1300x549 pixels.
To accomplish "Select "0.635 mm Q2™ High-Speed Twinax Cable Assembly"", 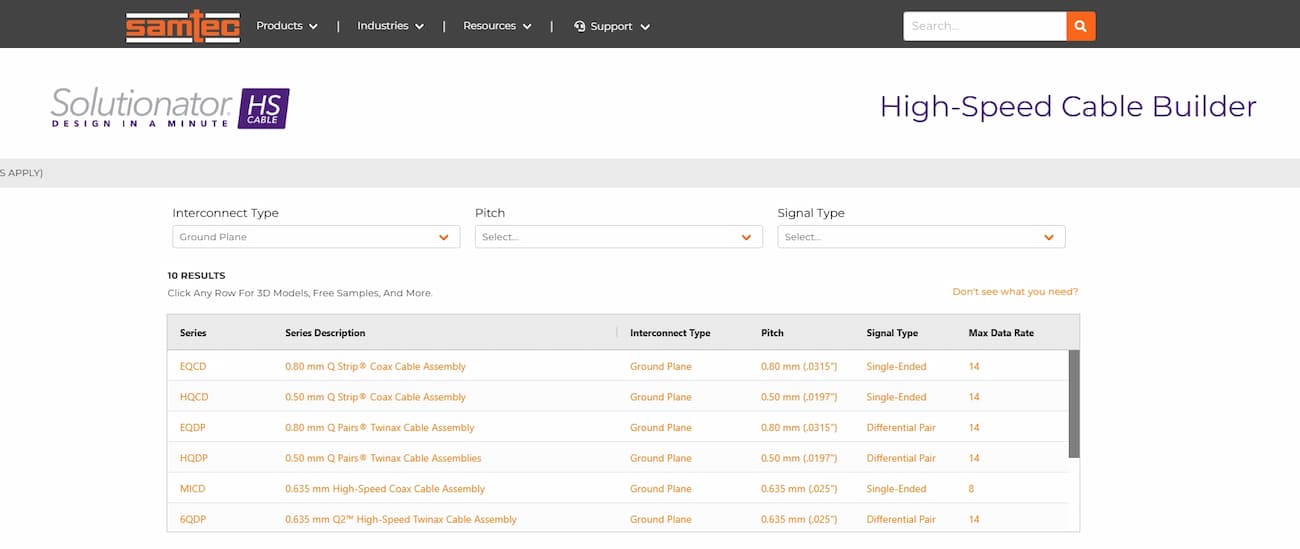I will coord(401,520).
